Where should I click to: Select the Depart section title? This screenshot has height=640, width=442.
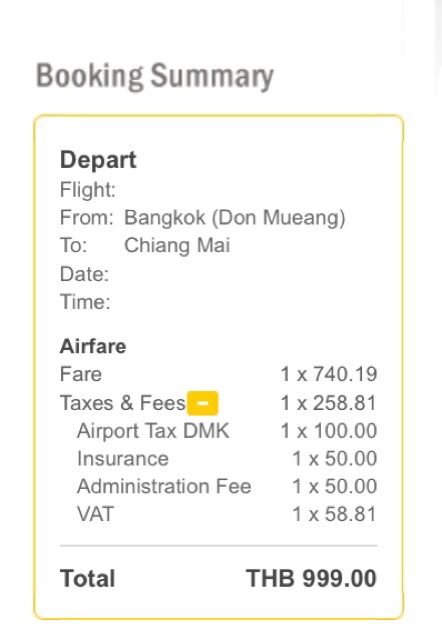pos(98,160)
